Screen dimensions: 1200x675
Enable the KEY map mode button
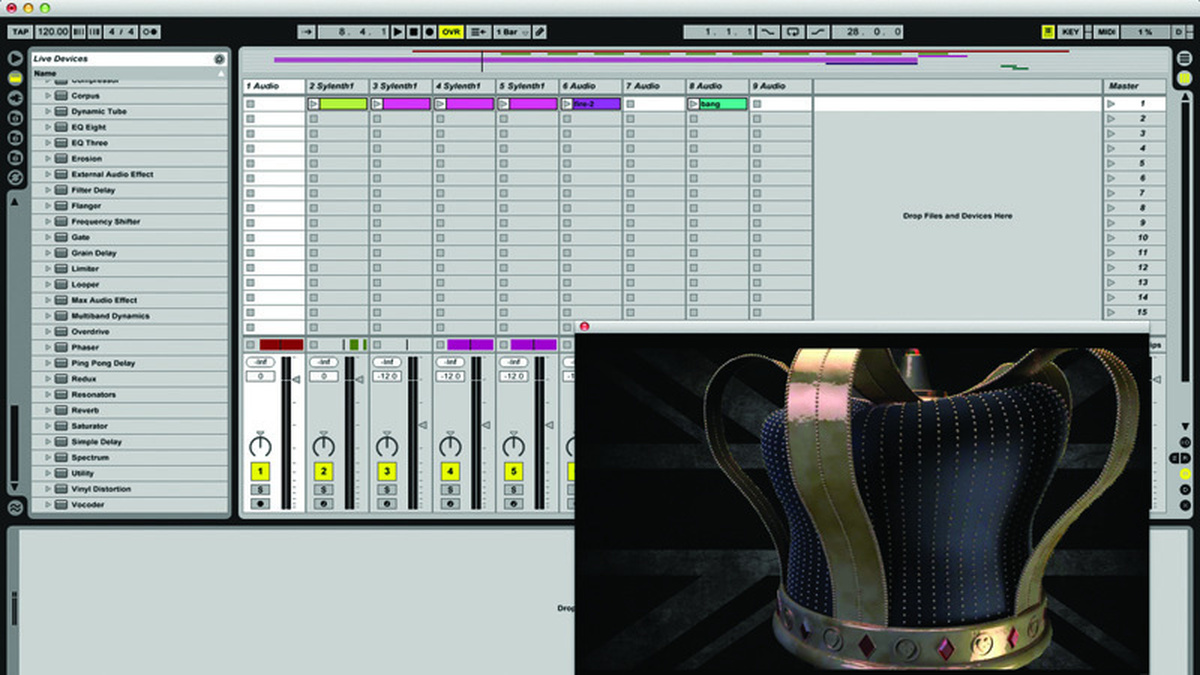point(1071,32)
